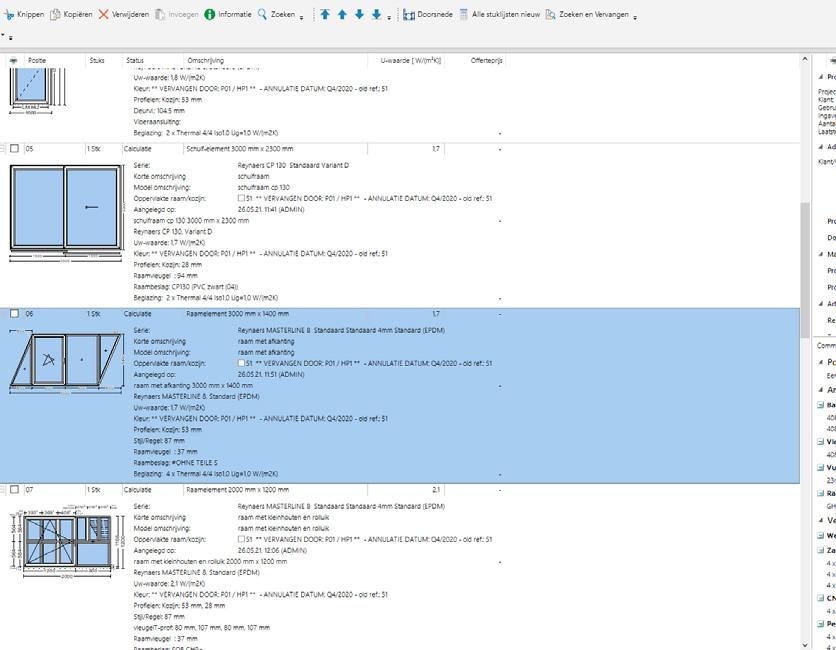Toggle Oppervlakte raam/kozijn checkbox in position 06
This screenshot has height=650, width=836.
pyautogui.click(x=241, y=363)
